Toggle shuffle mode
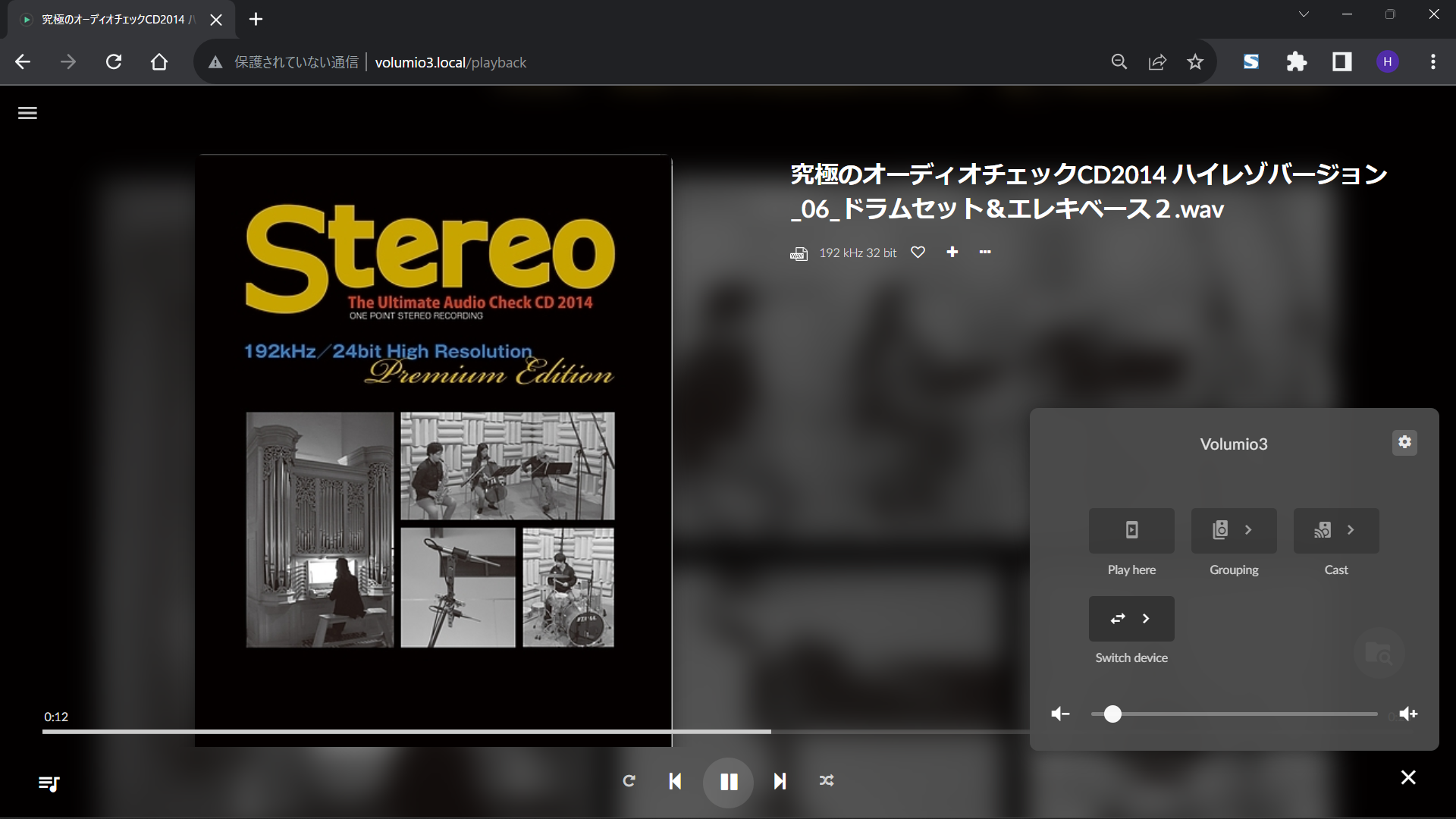This screenshot has height=819, width=1456. pos(827,781)
